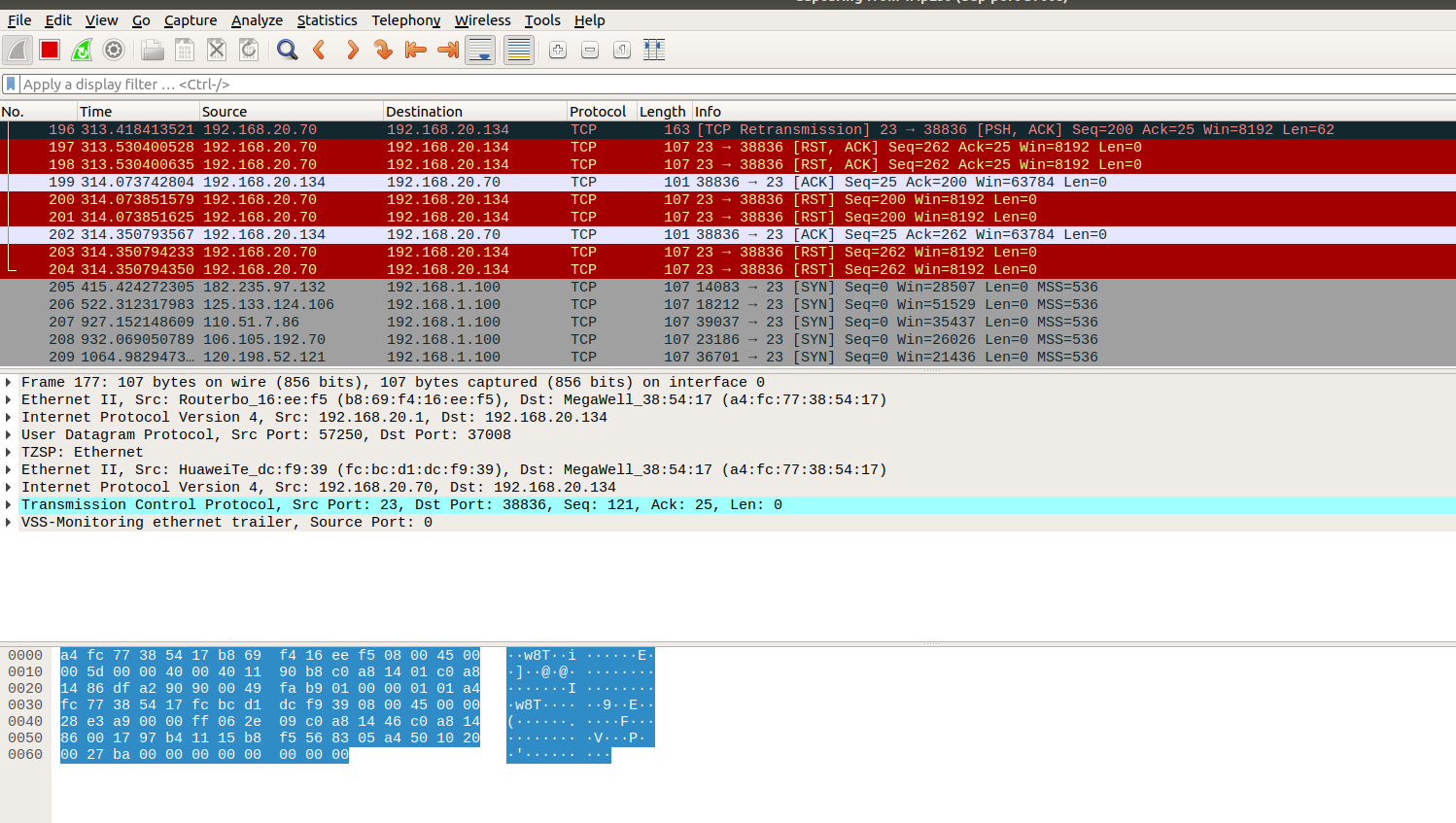1456x823 pixels.
Task: Expand the Frame 177 tree node
Action: click(x=9, y=383)
